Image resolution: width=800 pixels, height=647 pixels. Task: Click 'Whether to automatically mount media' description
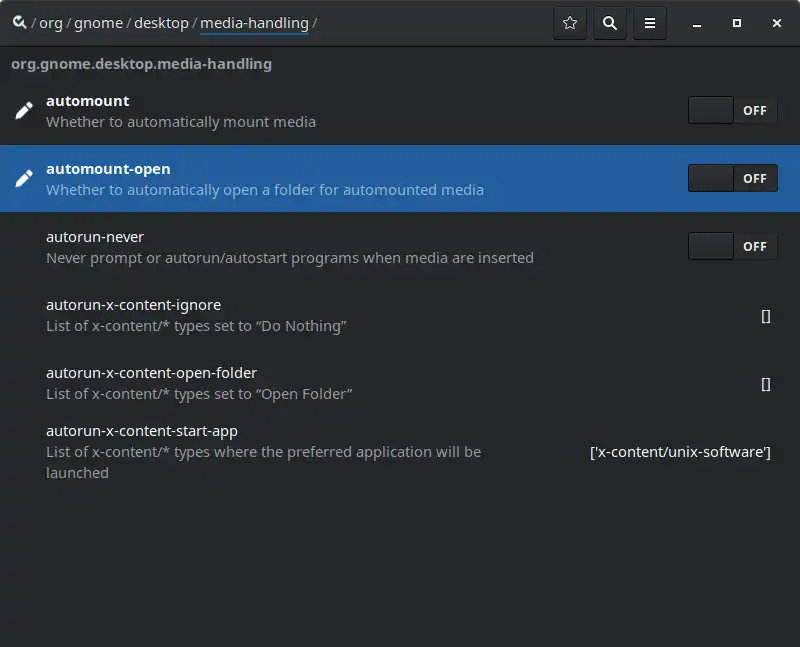[181, 122]
